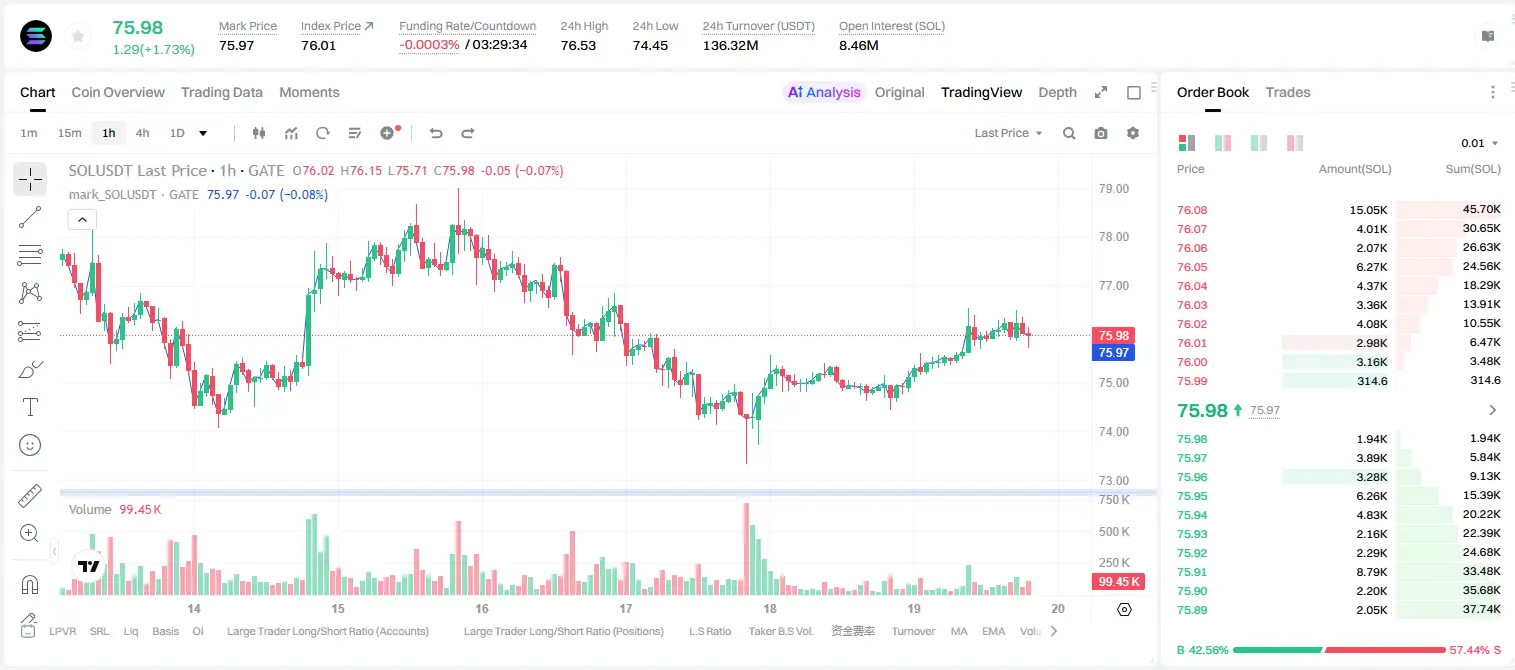Click the buy/sell ratio bar

(x=1339, y=650)
